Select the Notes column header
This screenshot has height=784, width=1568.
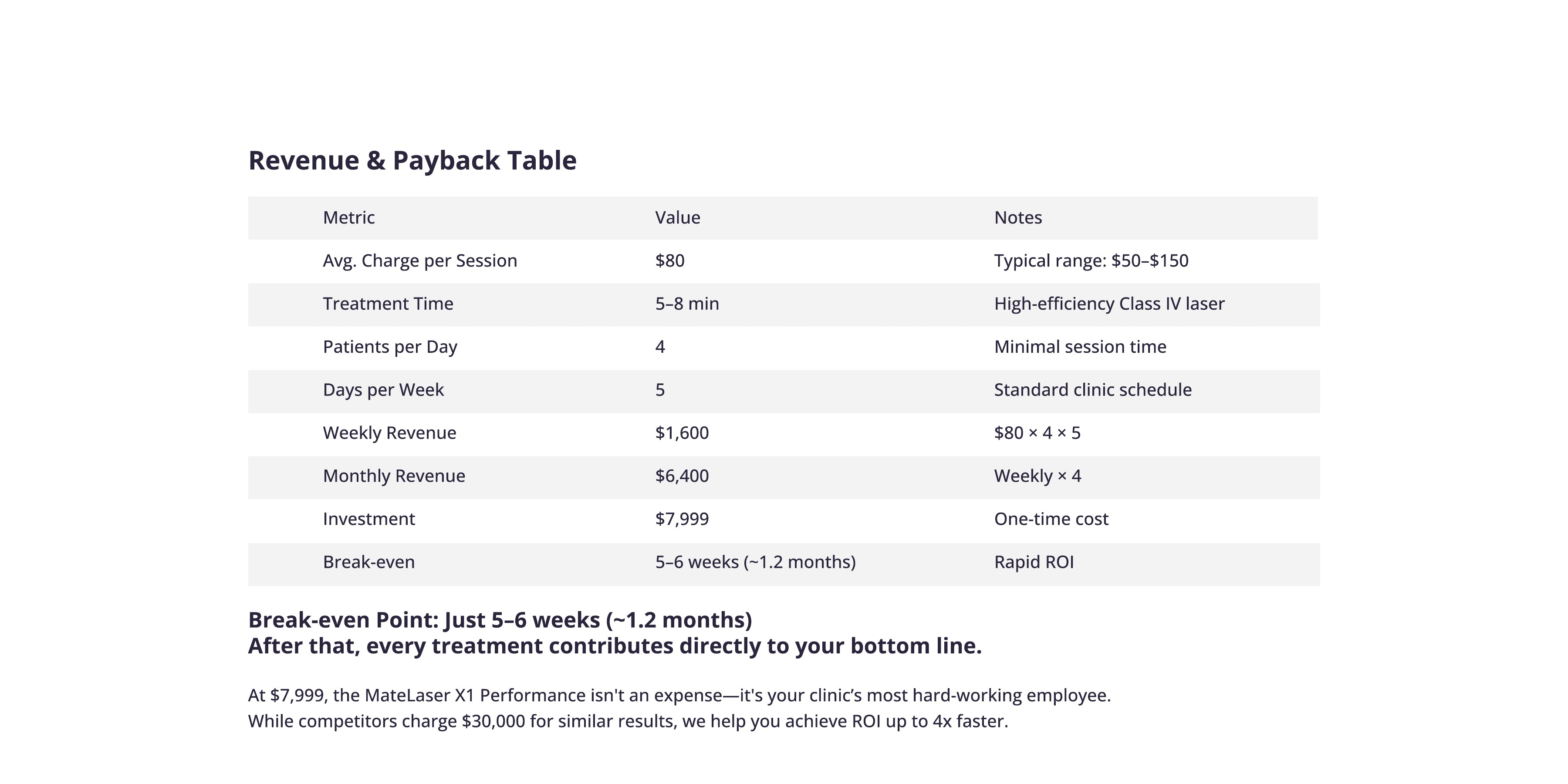1018,217
